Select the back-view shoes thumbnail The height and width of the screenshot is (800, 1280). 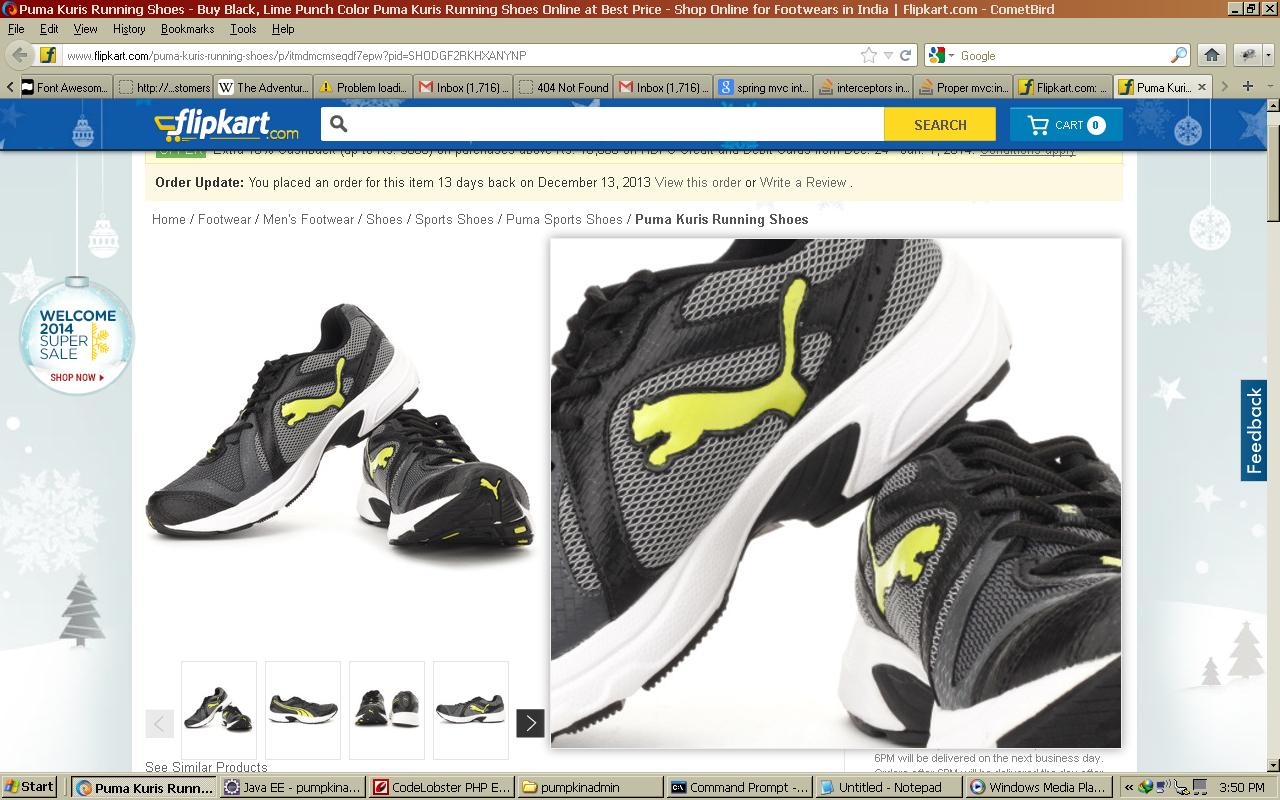(x=387, y=710)
